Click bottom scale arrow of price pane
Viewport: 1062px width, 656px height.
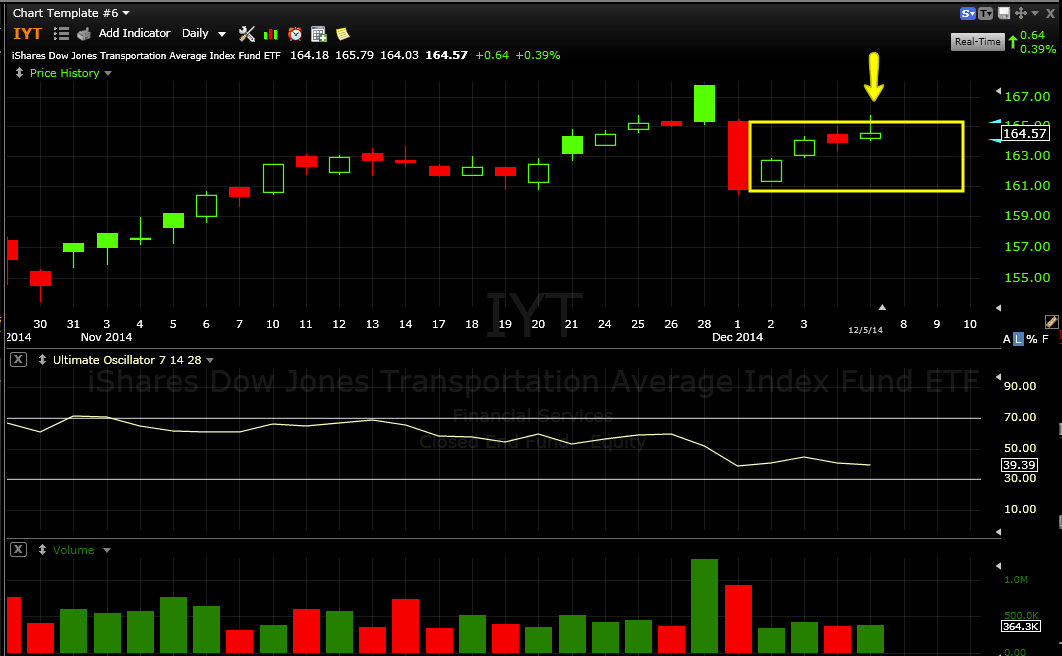[998, 308]
